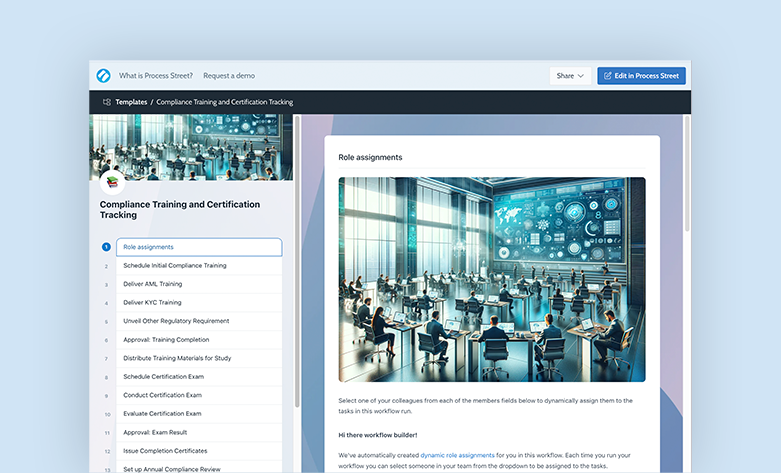Select the Unveil Other Regulatory Requirement task
The image size is (781, 473).
pos(199,321)
